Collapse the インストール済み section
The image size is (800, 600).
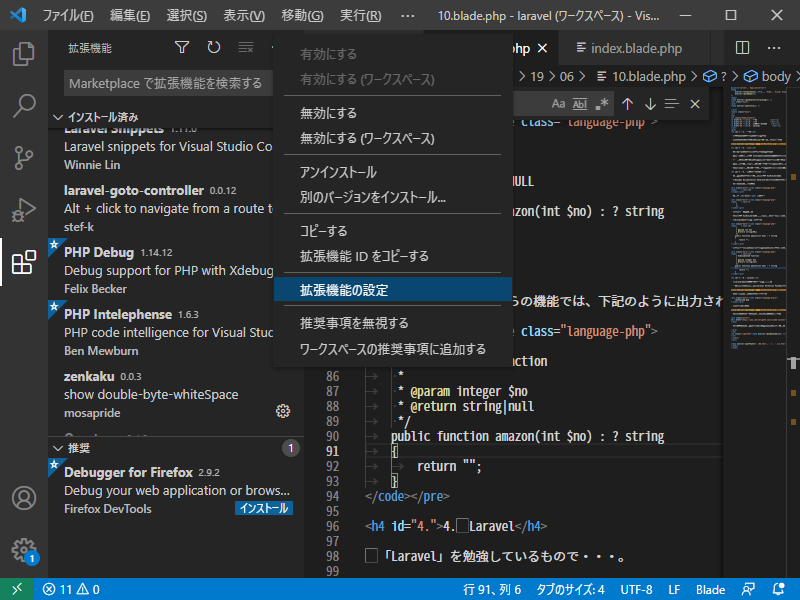pyautogui.click(x=58, y=117)
